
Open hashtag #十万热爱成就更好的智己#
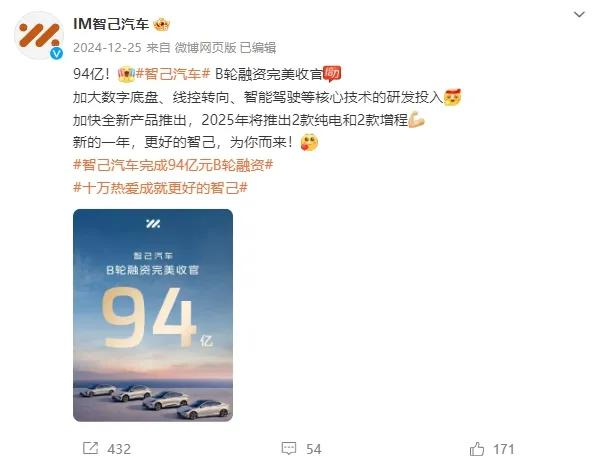coord(160,188)
